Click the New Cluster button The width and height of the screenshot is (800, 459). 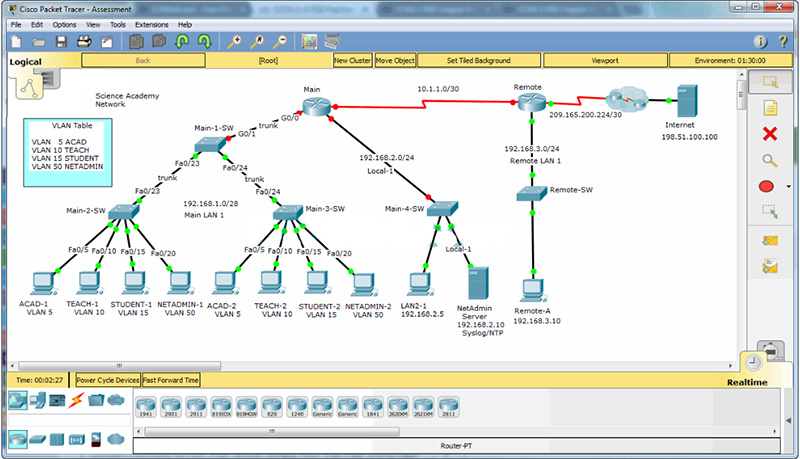(x=353, y=60)
